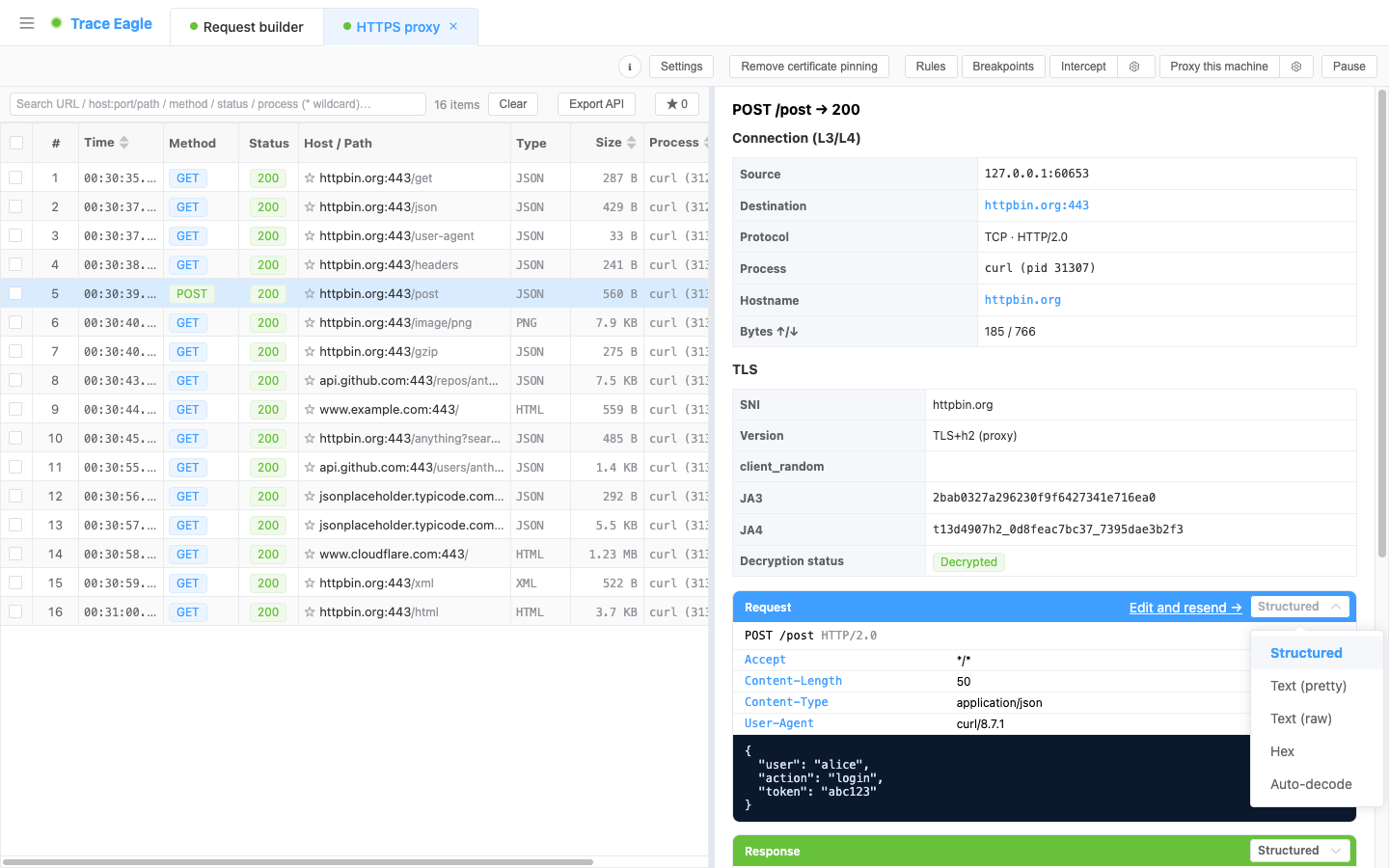Open the Rules button

[x=931, y=67]
